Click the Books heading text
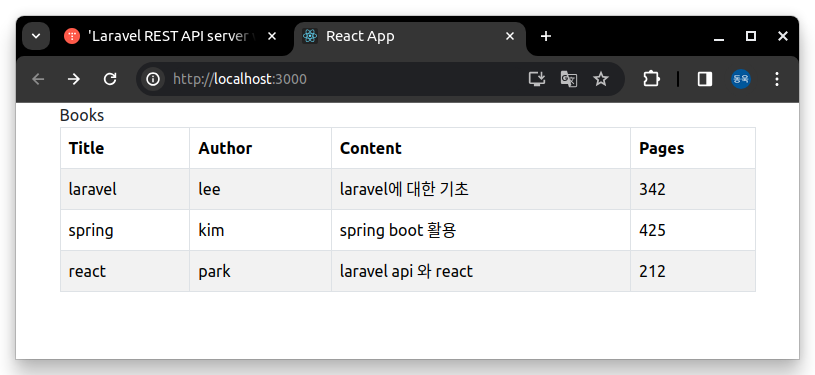The width and height of the screenshot is (815, 375). (x=82, y=115)
